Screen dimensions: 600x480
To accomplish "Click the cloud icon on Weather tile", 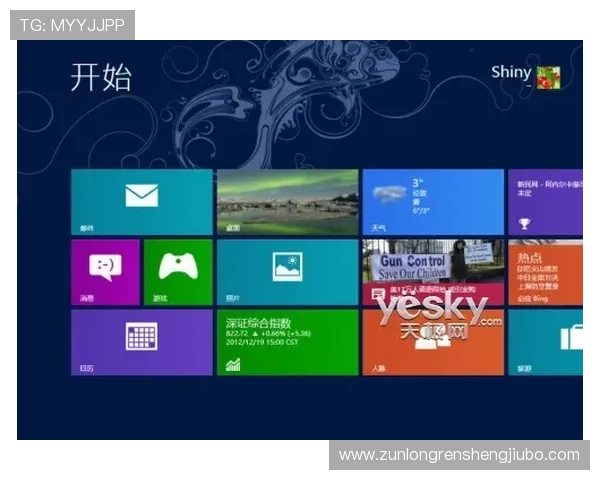I will coord(385,192).
